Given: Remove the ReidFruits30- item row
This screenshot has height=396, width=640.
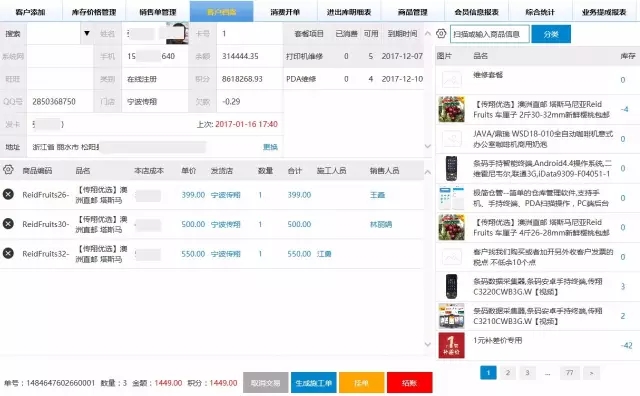Looking at the screenshot, I should 8,224.
